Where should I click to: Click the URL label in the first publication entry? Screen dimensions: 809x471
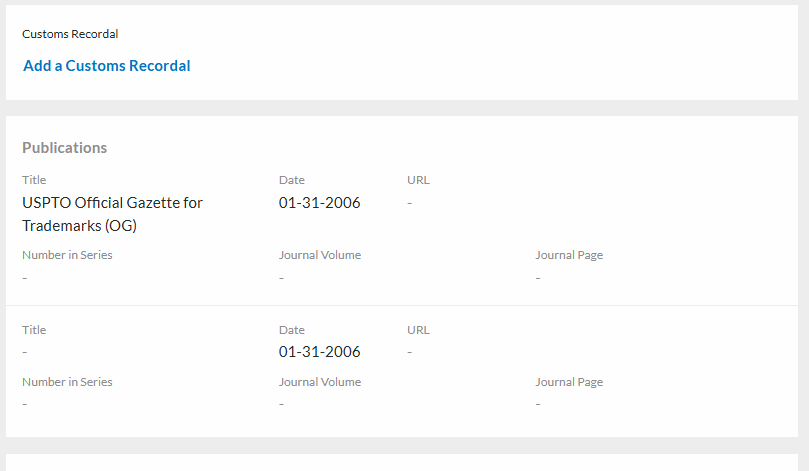tap(418, 180)
